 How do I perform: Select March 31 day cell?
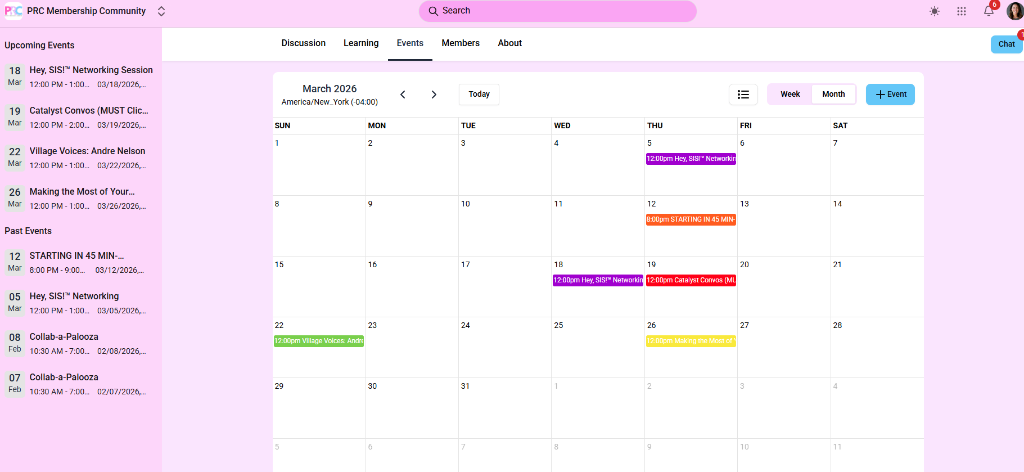[504, 407]
